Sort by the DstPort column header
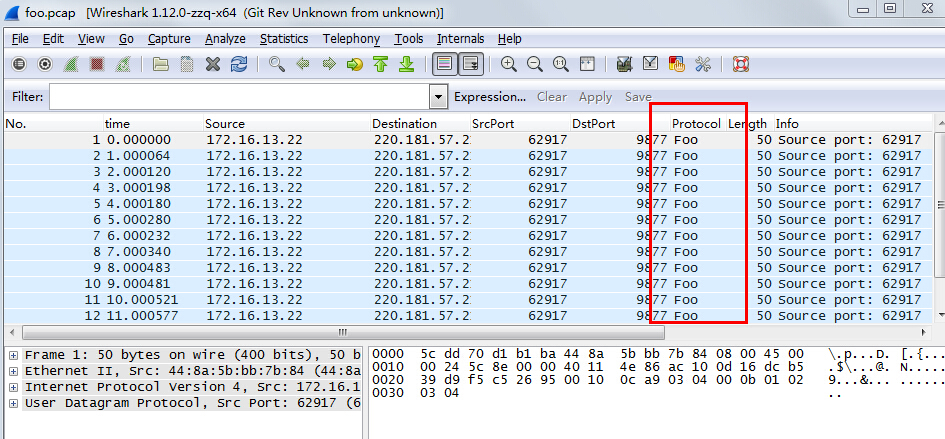Image resolution: width=945 pixels, height=439 pixels. (620, 124)
